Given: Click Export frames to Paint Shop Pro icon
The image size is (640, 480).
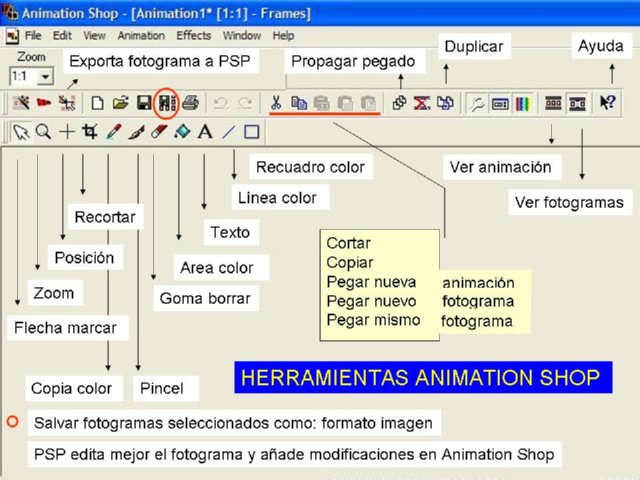Looking at the screenshot, I should pos(67,103).
